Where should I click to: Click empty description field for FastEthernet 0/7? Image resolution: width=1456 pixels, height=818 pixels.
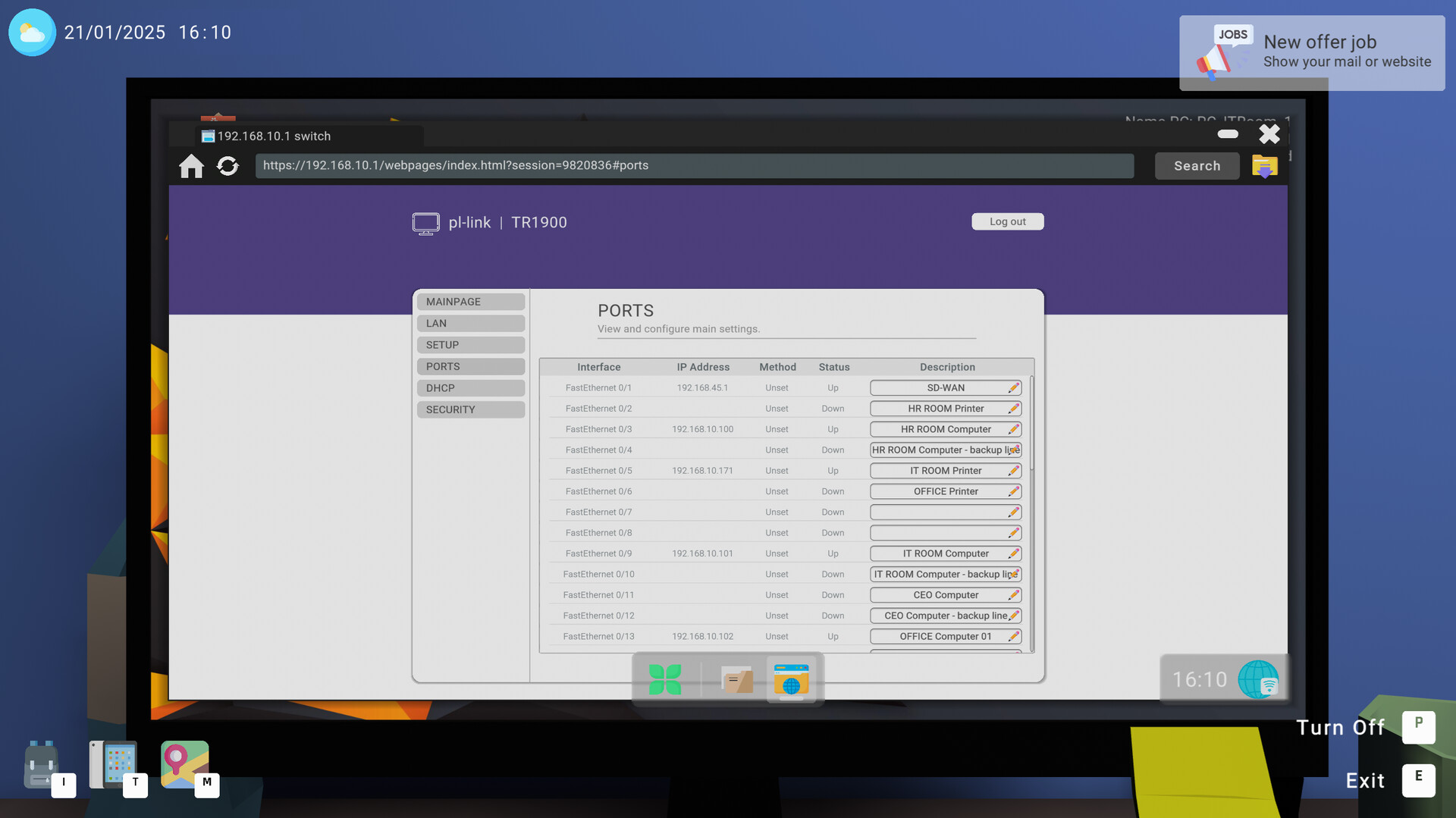coord(939,512)
